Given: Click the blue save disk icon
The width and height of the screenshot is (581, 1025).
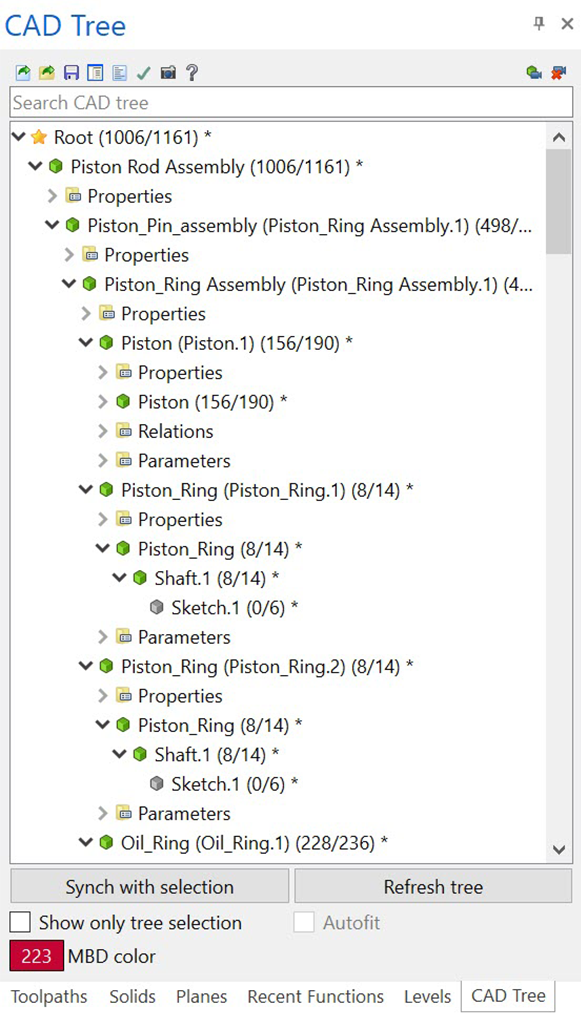Looking at the screenshot, I should point(71,73).
